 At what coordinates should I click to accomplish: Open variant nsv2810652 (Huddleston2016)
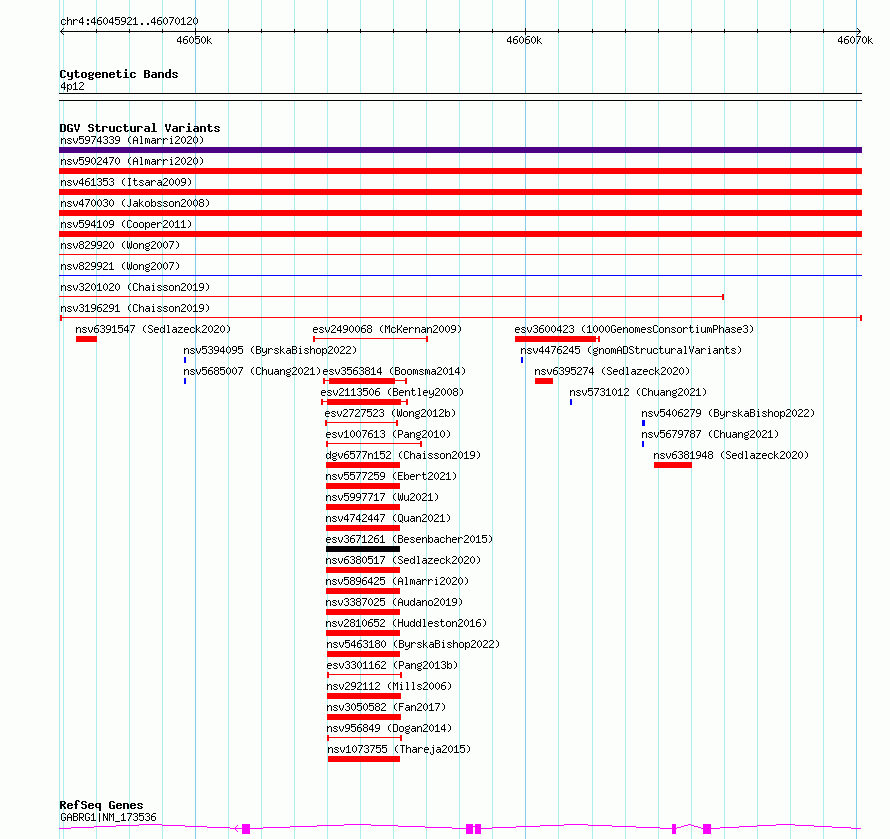(406, 623)
